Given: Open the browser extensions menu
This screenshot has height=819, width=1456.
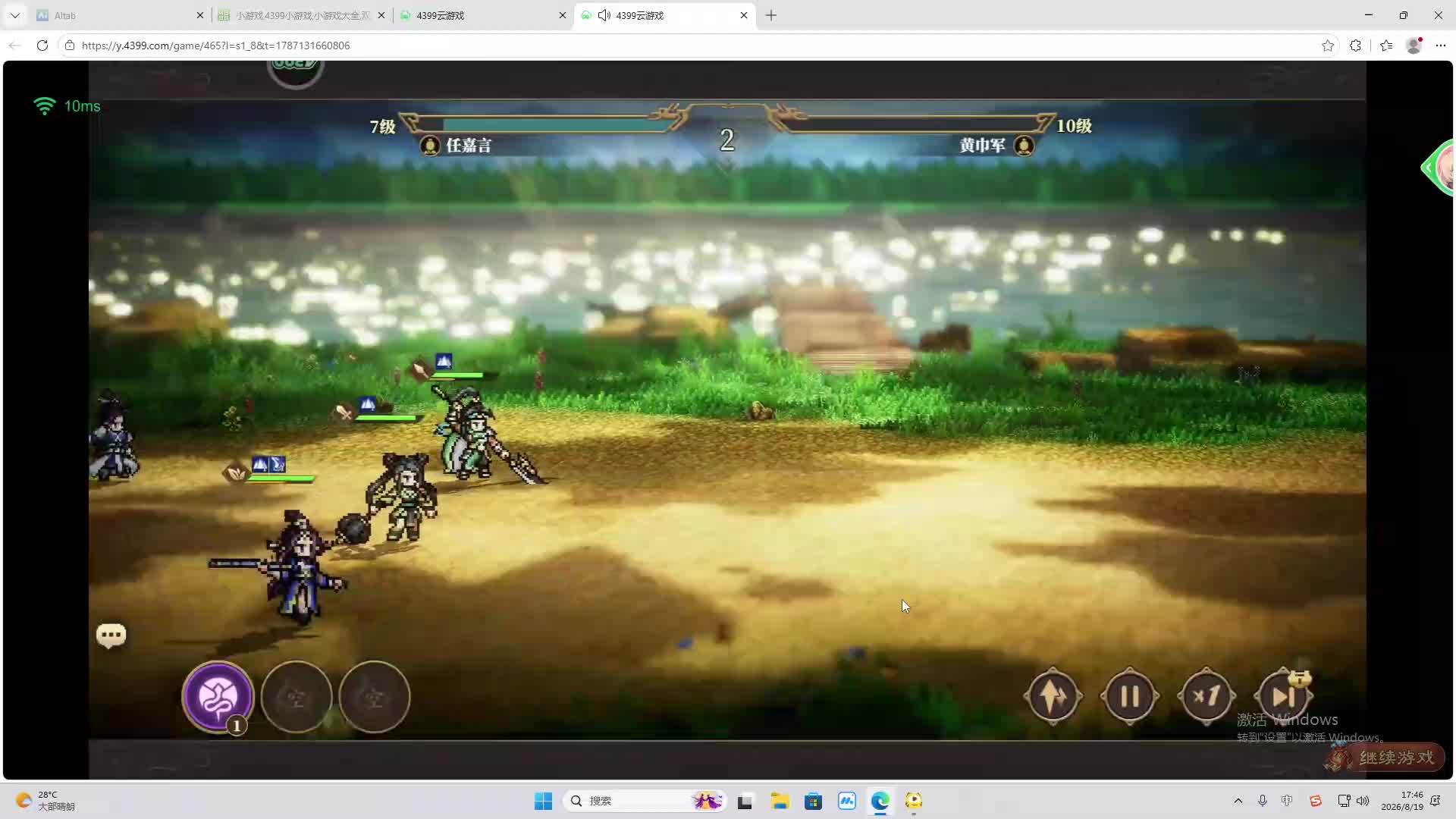Looking at the screenshot, I should click(1355, 45).
